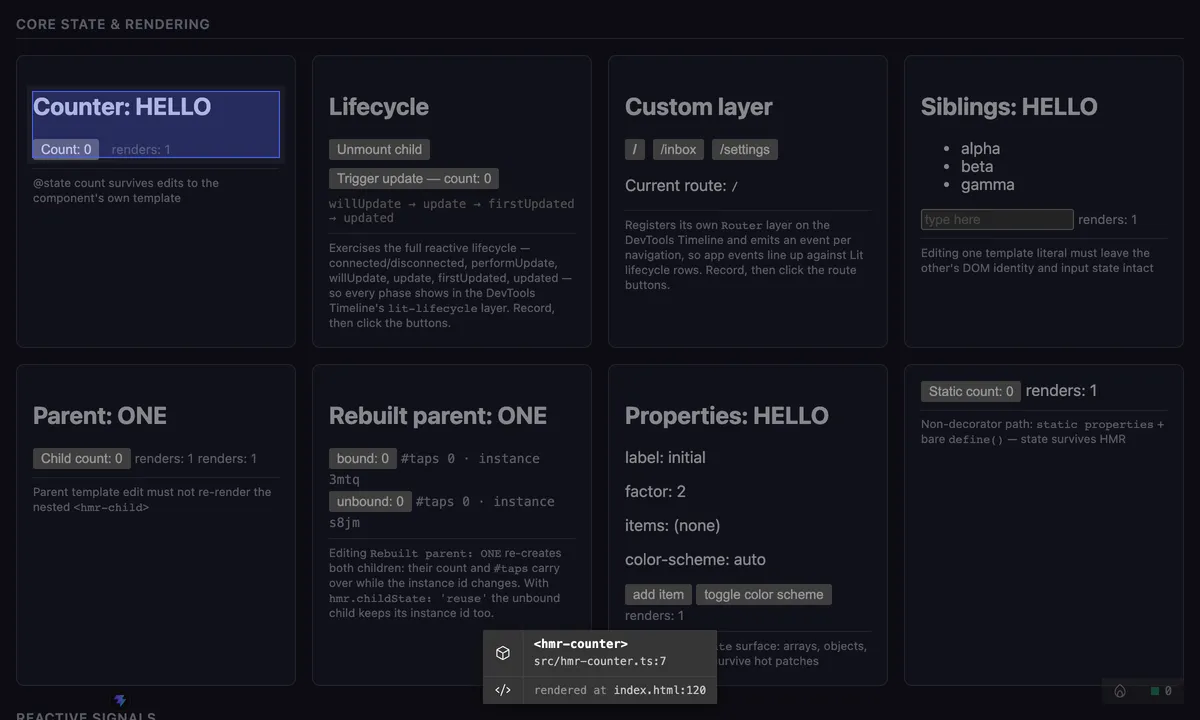Click the 'color-scheme: auto' line
Image resolution: width=1200 pixels, height=720 pixels.
click(x=695, y=559)
